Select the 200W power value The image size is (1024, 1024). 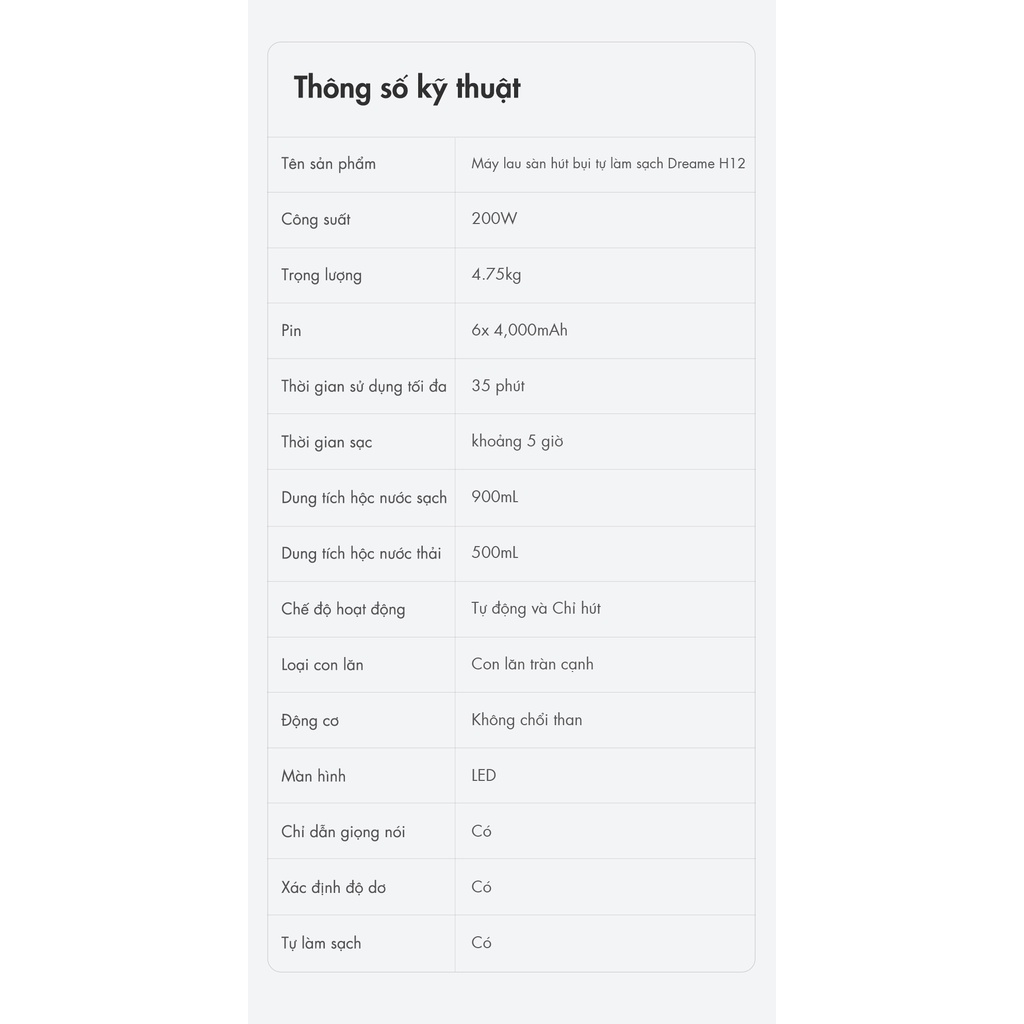tap(494, 219)
